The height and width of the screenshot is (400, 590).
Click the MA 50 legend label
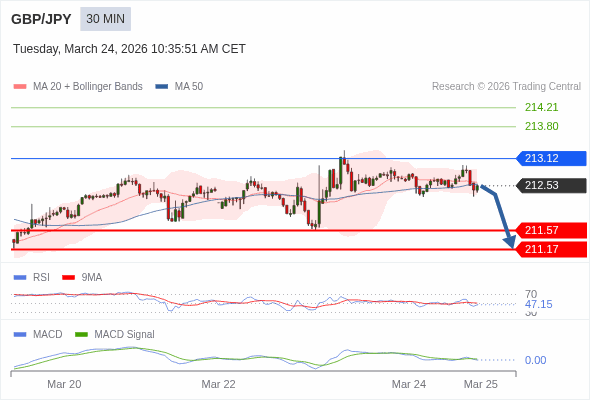click(189, 87)
